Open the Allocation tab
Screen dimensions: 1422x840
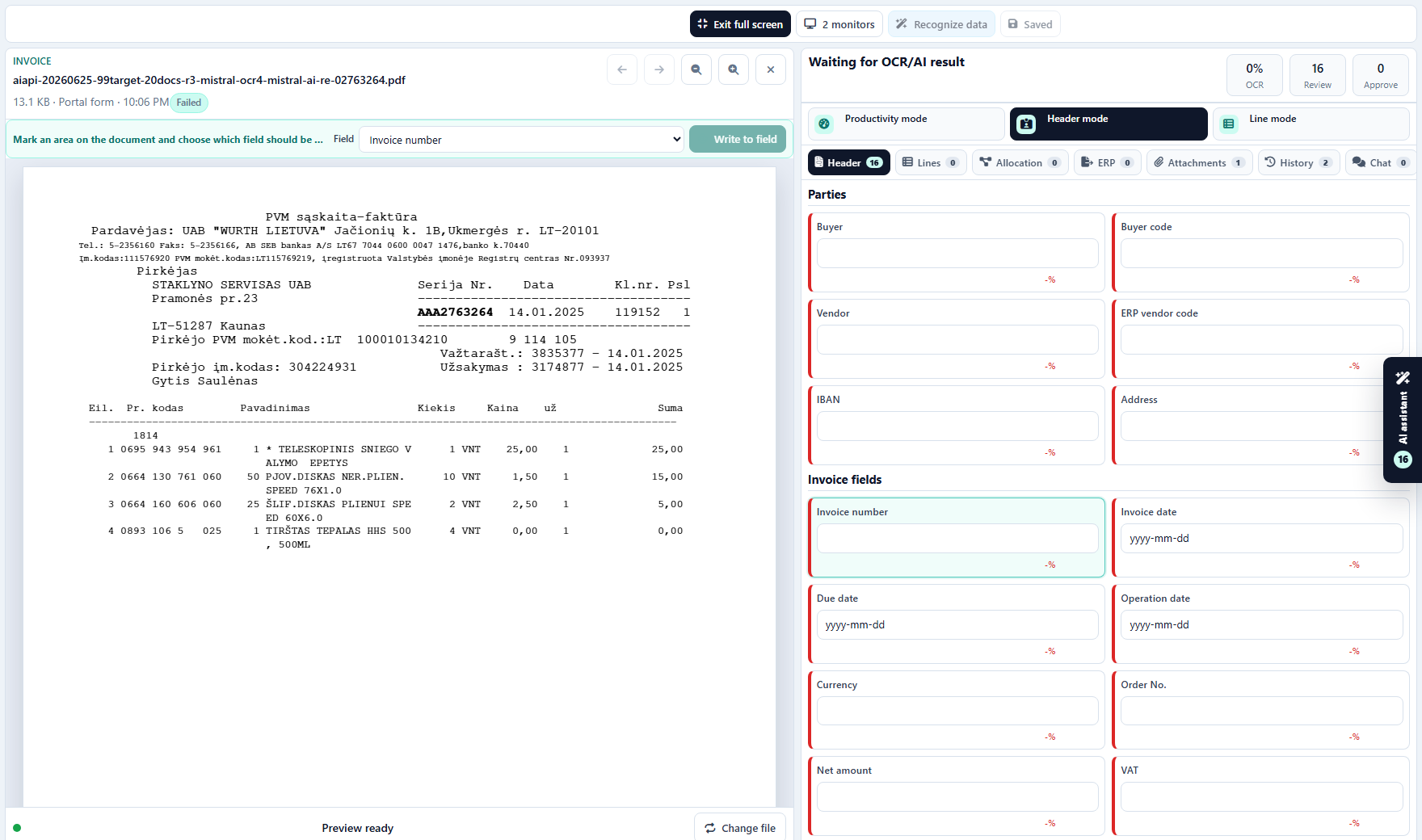pos(1020,162)
